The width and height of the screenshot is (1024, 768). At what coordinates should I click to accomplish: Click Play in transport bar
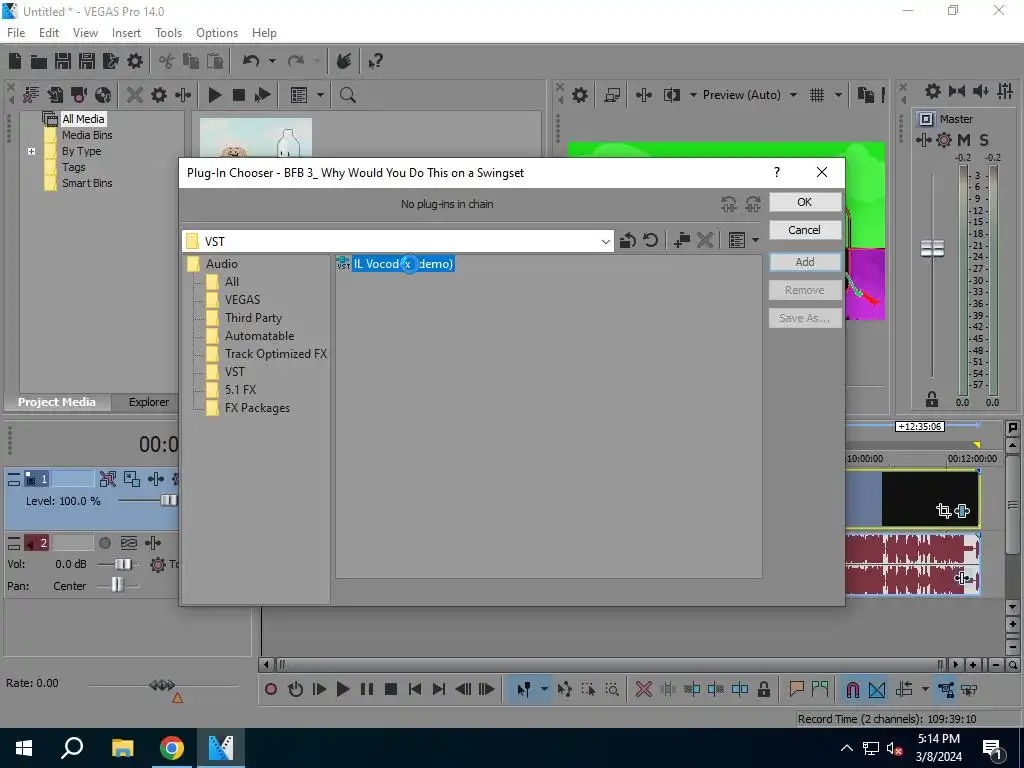[342, 689]
